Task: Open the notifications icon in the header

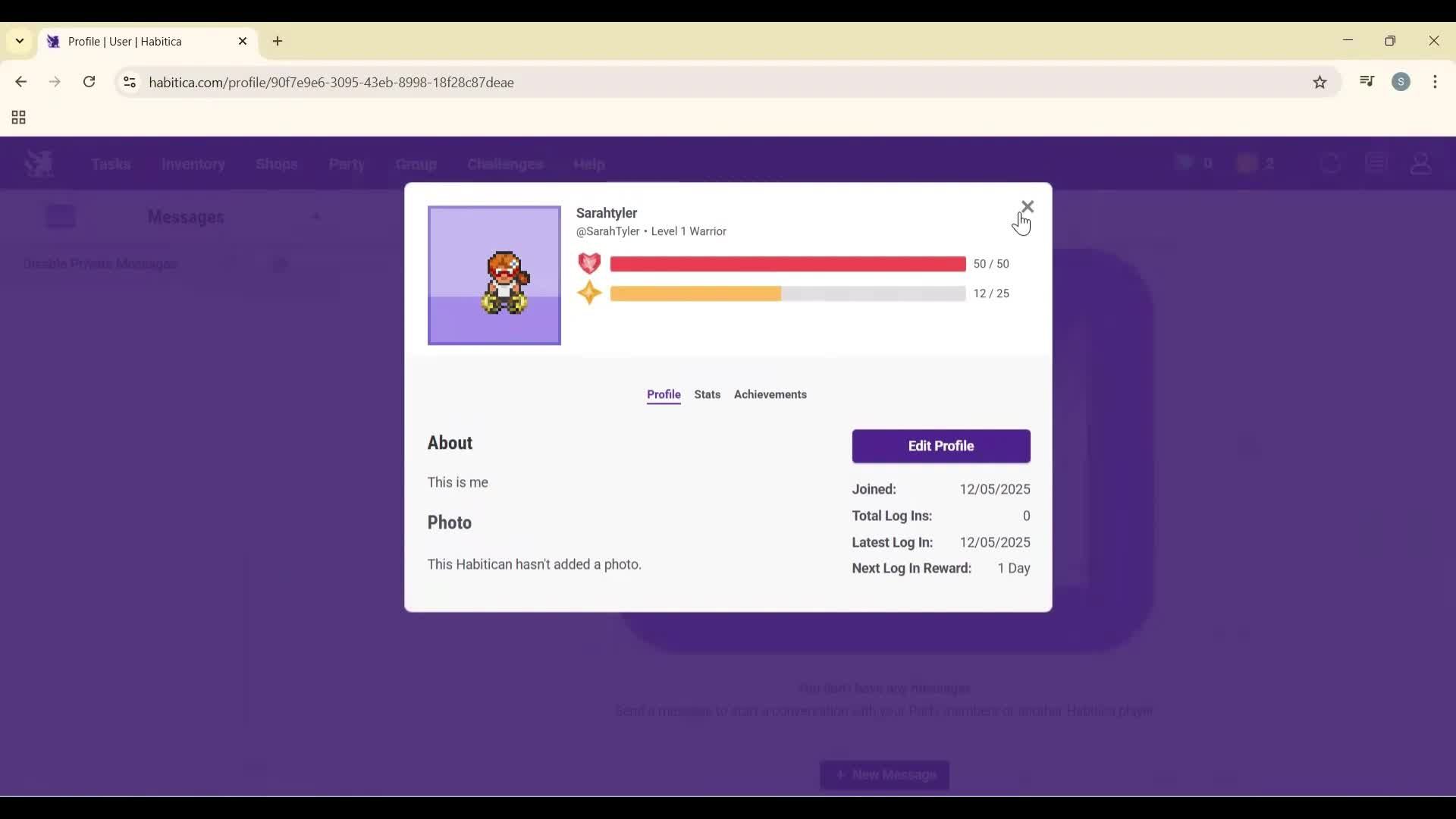Action: (x=1376, y=163)
